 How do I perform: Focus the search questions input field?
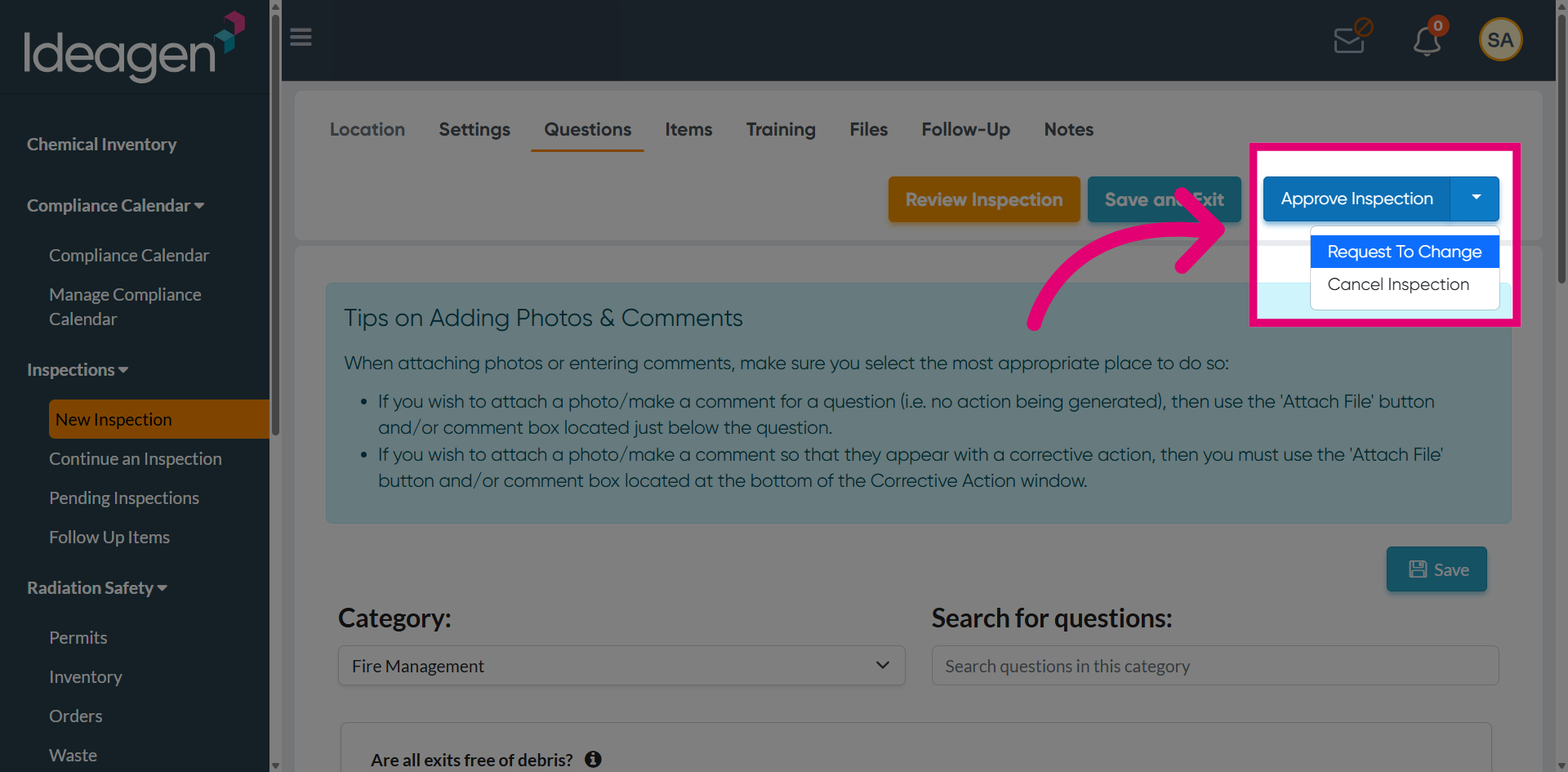pyautogui.click(x=1214, y=666)
